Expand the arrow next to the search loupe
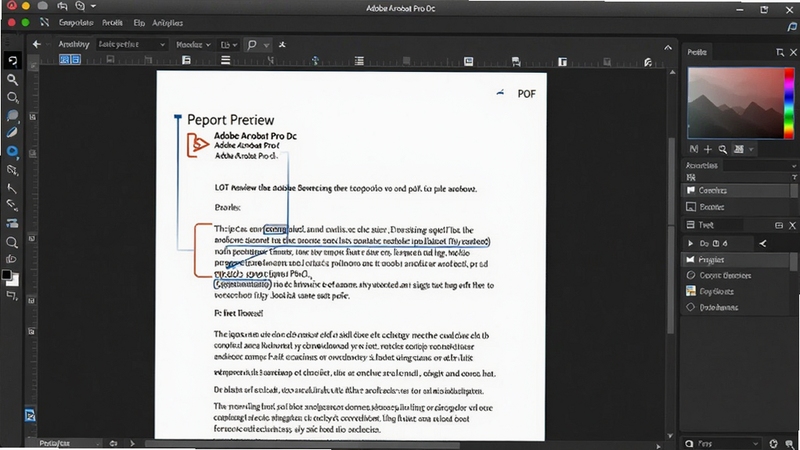The image size is (800, 450). point(266,45)
